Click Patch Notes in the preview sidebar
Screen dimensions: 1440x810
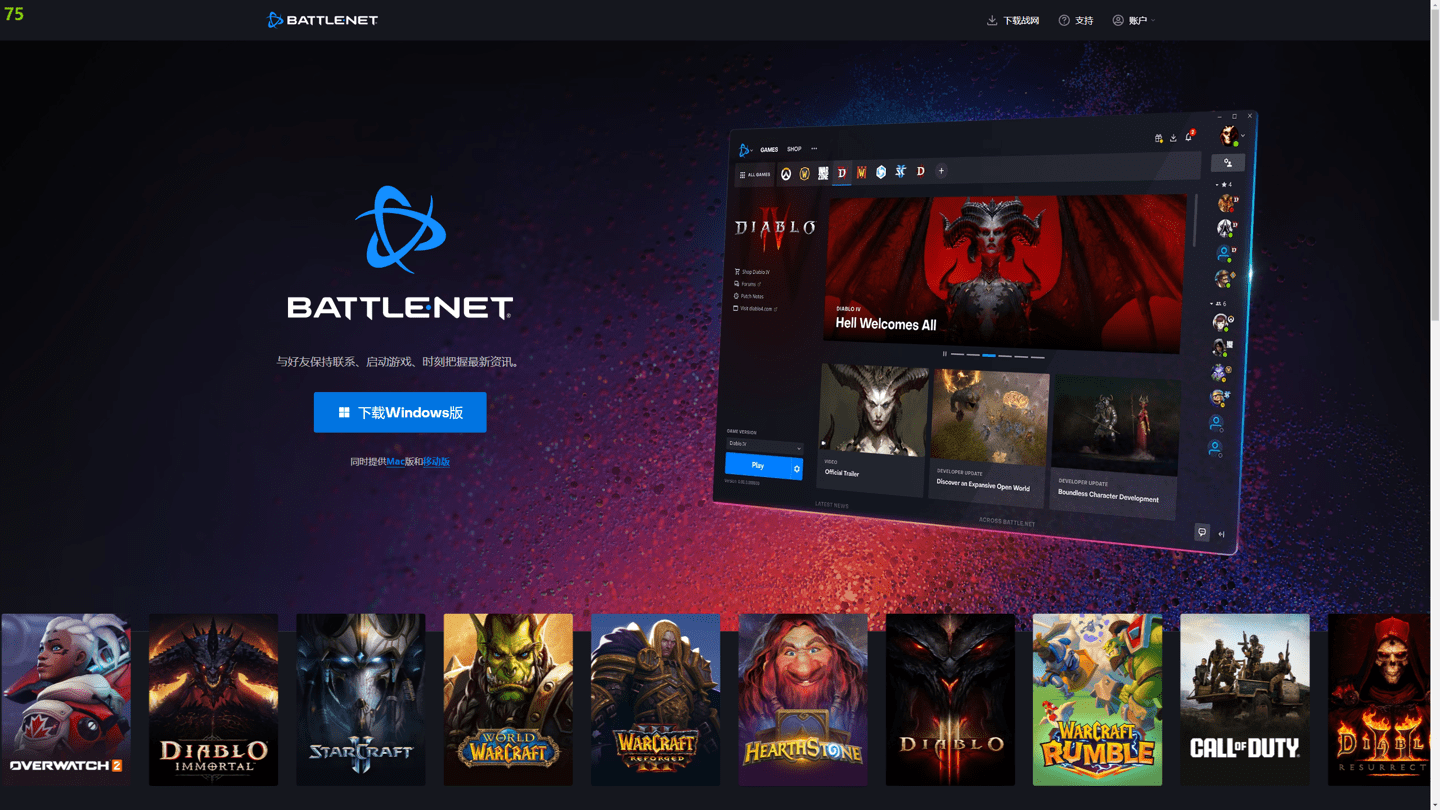point(750,296)
